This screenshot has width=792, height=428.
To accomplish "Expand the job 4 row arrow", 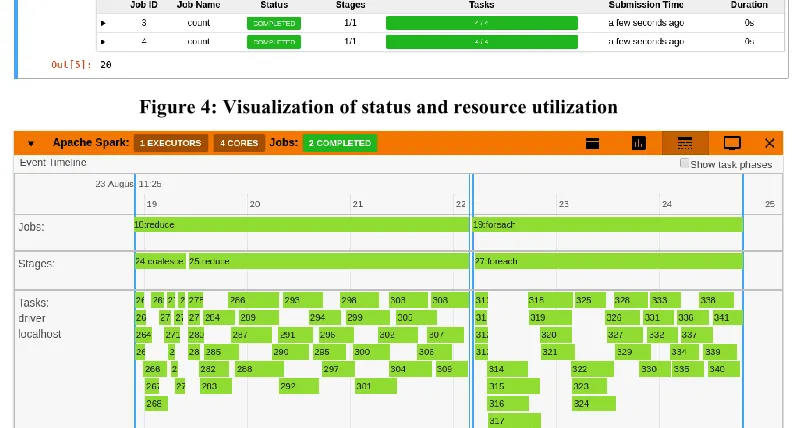I will click(103, 42).
